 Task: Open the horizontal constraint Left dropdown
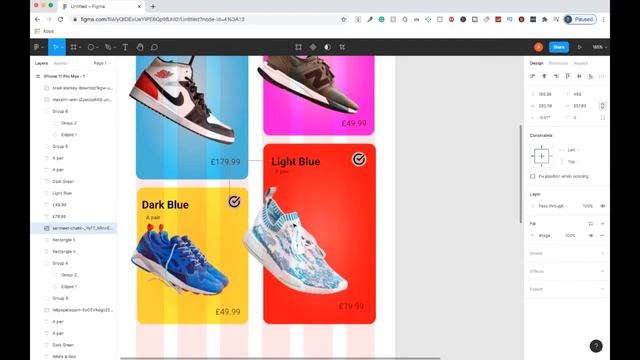(571, 150)
